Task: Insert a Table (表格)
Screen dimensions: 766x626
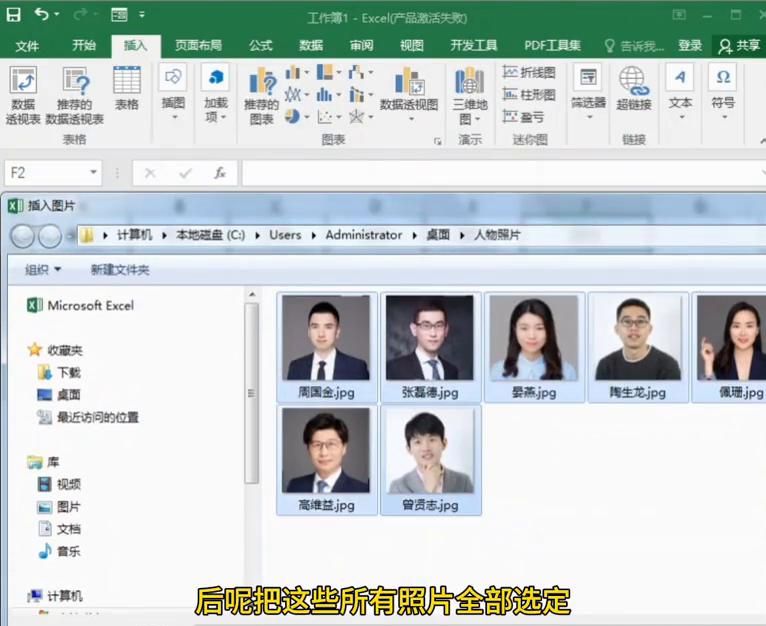Action: [x=127, y=88]
